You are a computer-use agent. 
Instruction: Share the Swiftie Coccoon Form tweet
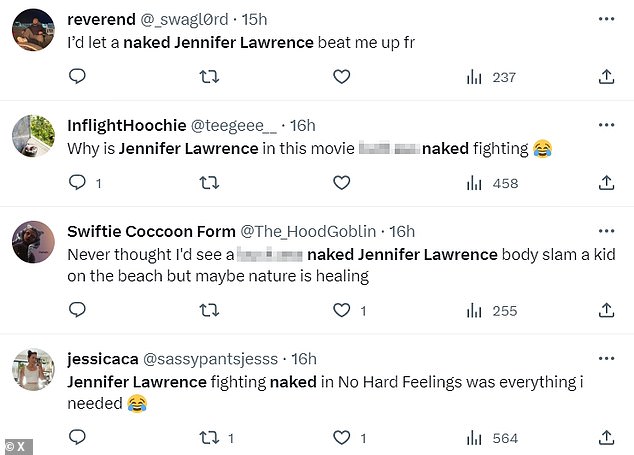(x=606, y=310)
